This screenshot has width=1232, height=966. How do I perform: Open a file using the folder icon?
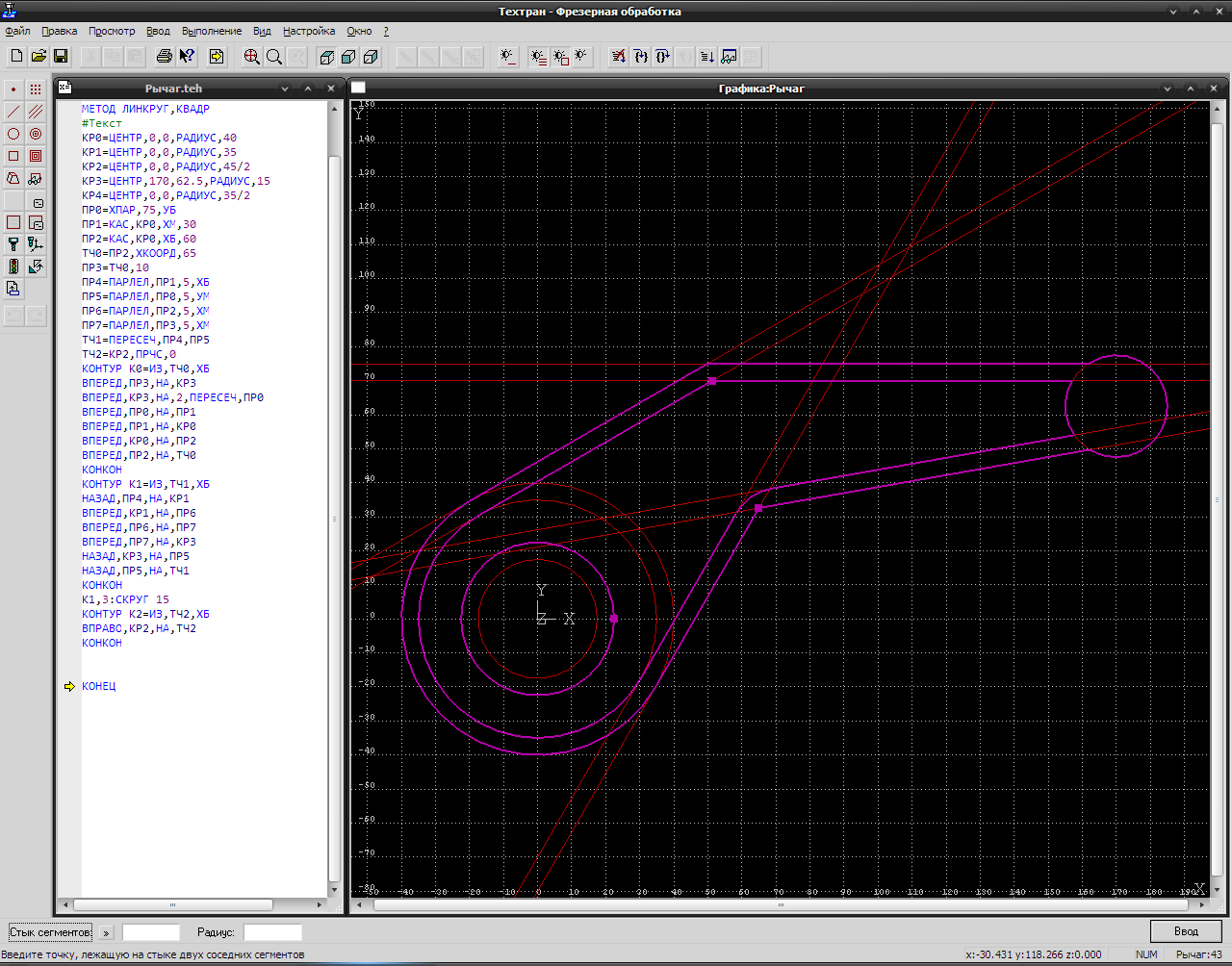(x=38, y=57)
